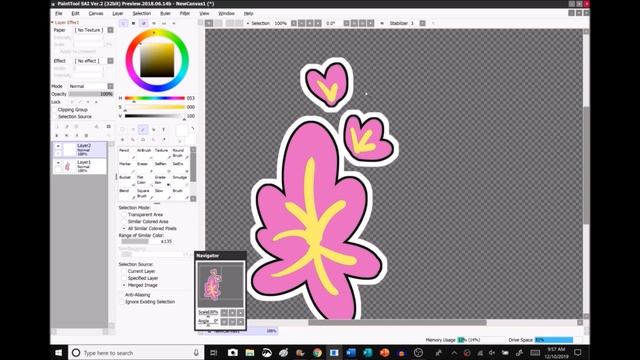Click the HSV slider mode icon
The height and width of the screenshot is (360, 640).
[x=143, y=23]
